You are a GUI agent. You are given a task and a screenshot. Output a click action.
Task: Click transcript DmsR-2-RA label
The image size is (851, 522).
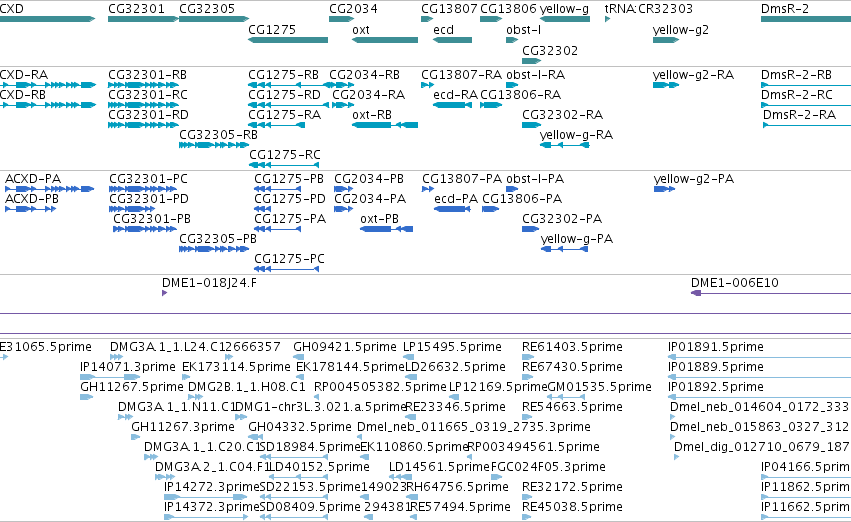799,114
